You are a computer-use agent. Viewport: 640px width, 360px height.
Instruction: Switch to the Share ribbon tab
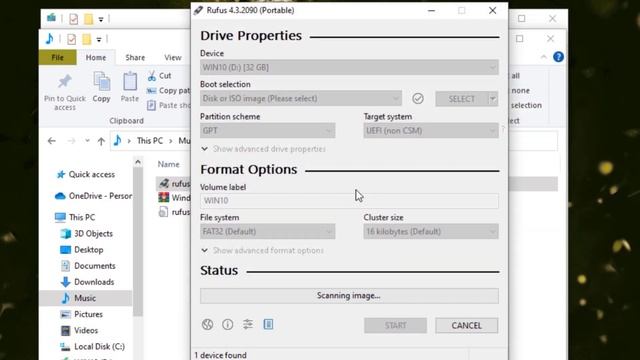pyautogui.click(x=135, y=58)
